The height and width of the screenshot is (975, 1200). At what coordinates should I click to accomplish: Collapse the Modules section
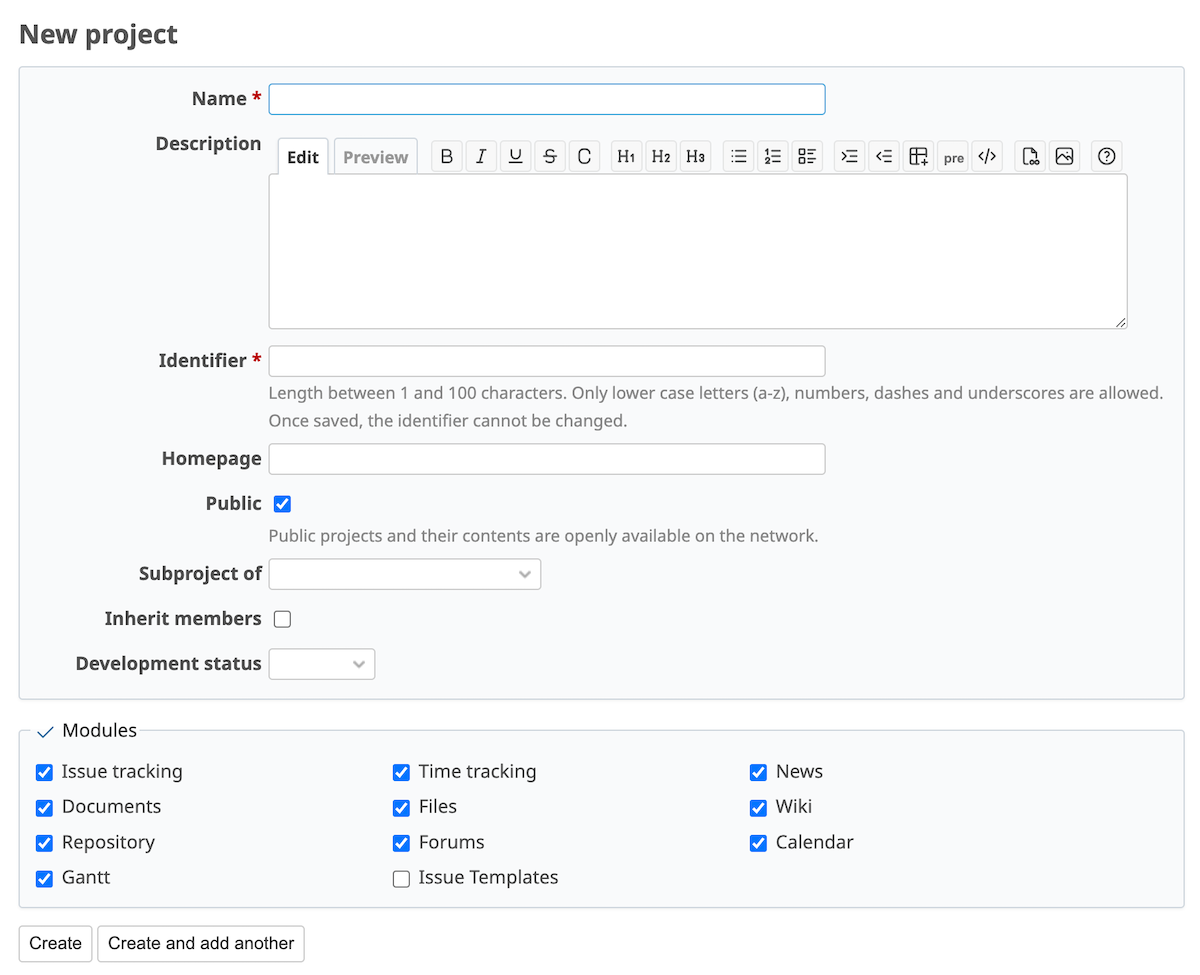[x=44, y=730]
